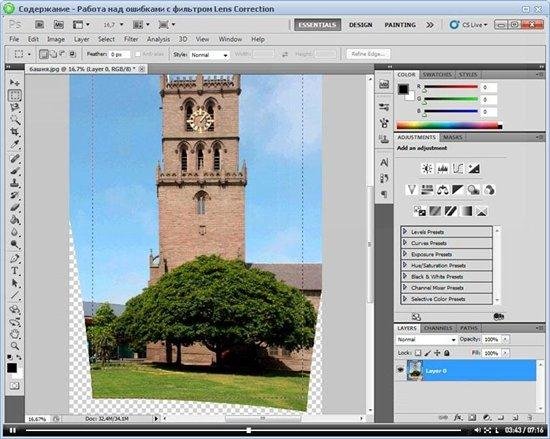Switch to the Channels tab
550x439 pixels.
click(x=438, y=328)
